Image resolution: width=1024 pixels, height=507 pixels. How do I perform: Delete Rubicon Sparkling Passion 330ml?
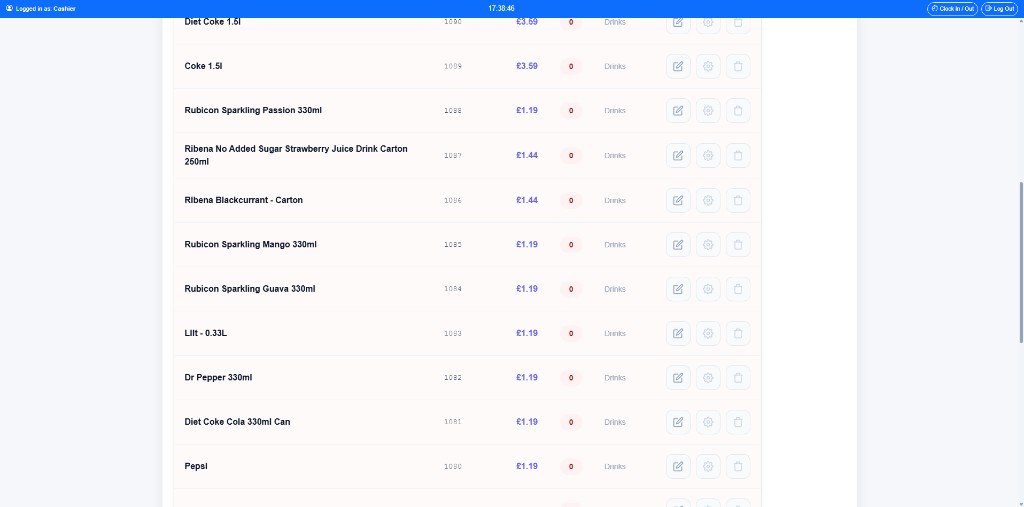pyautogui.click(x=738, y=110)
